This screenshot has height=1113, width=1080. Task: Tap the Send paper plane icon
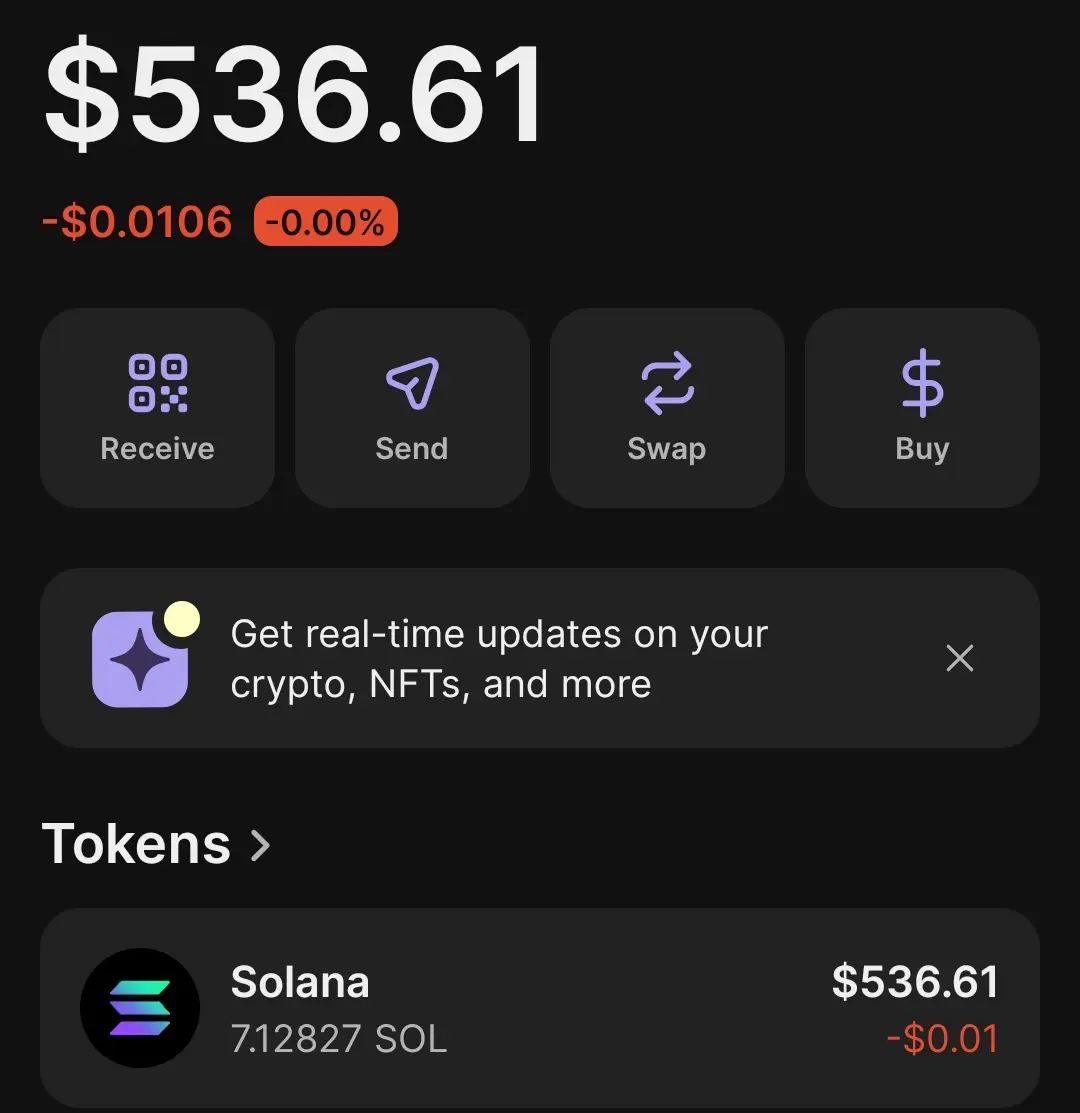point(412,383)
